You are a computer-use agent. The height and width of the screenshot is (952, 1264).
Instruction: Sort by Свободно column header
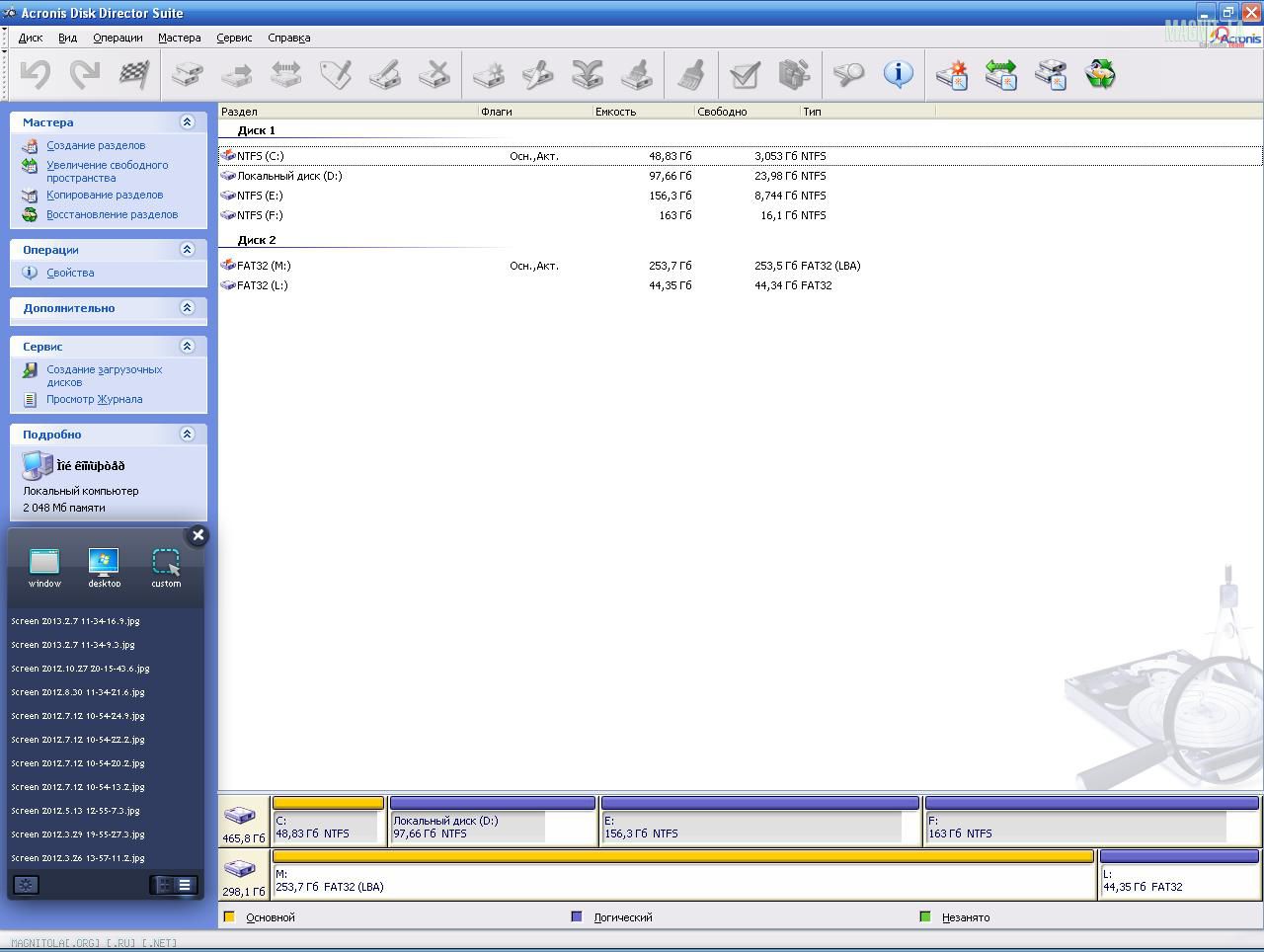click(748, 112)
